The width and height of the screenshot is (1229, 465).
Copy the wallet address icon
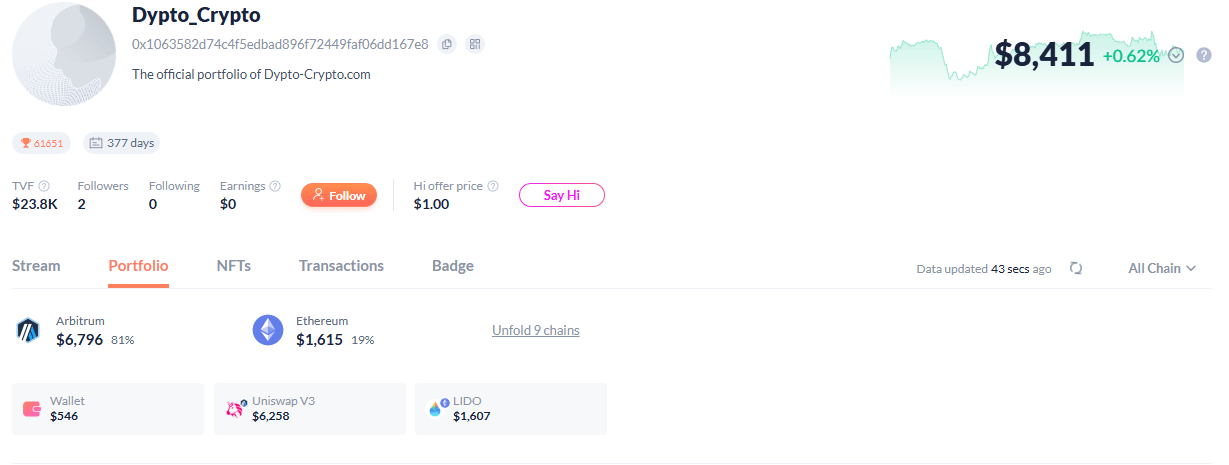(x=447, y=44)
